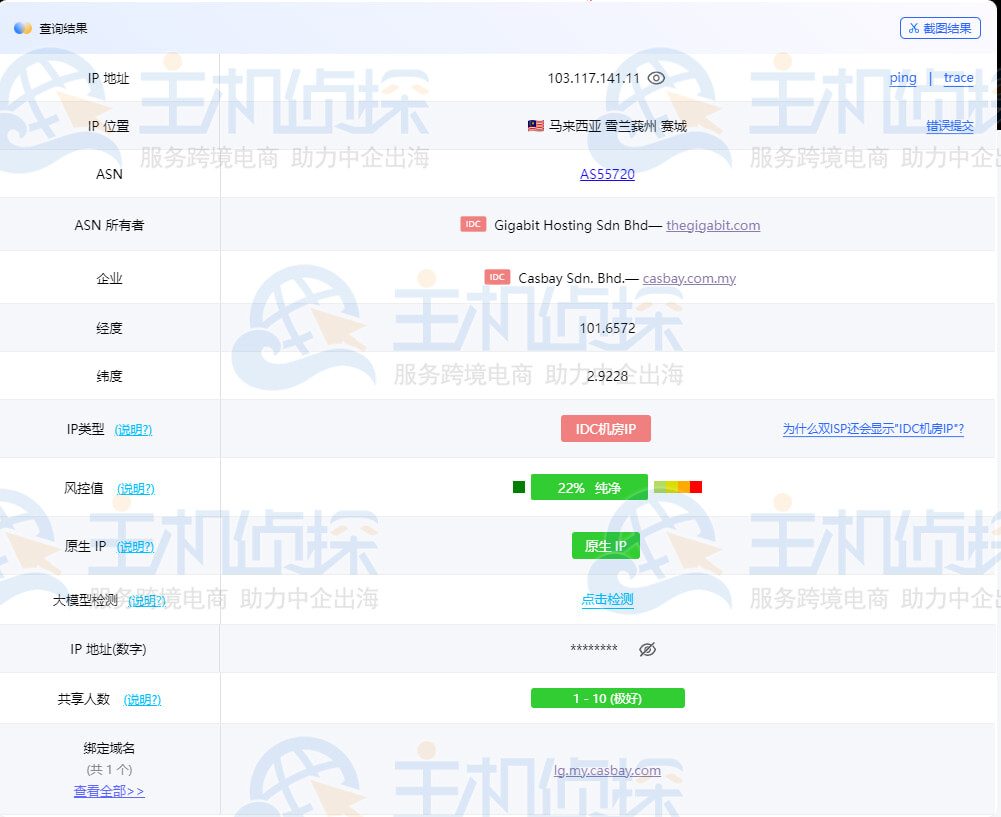Click the query result logo icon in header
Screen dimensions: 1001x817
pos(23,28)
